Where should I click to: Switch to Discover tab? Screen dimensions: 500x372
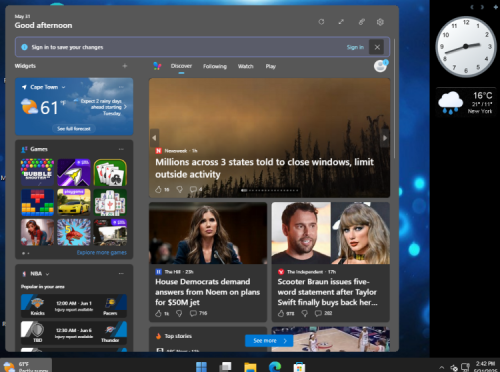coord(181,66)
